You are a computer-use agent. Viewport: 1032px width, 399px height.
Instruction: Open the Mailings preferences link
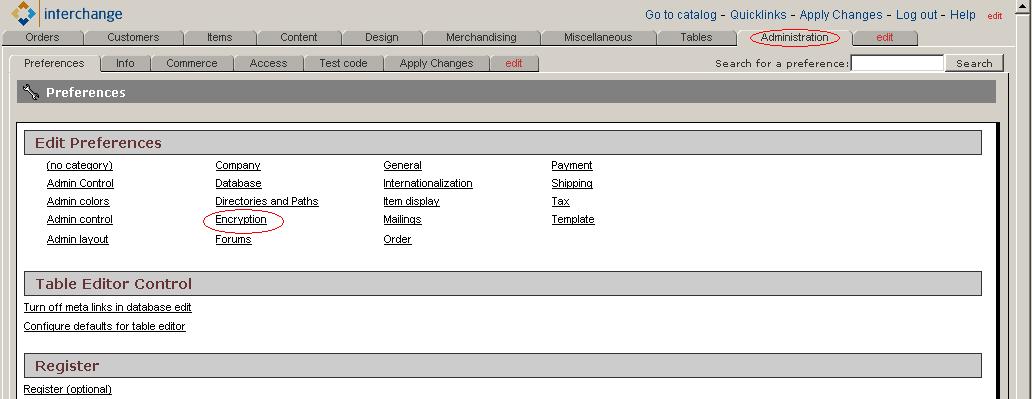click(402, 219)
